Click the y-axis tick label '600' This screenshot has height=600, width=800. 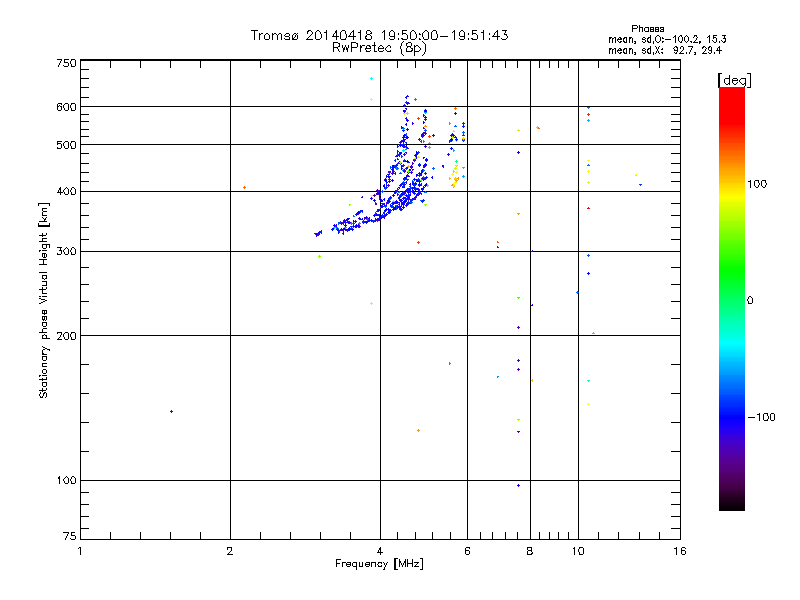click(66, 107)
